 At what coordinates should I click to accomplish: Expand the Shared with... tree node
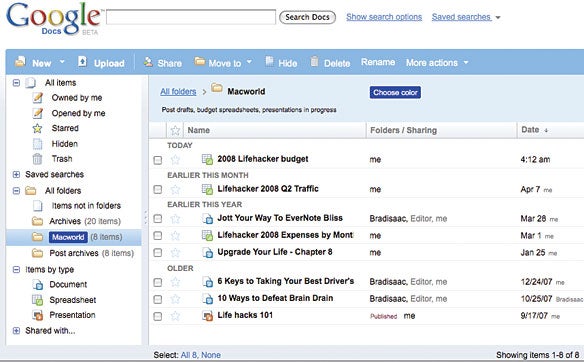(x=16, y=330)
